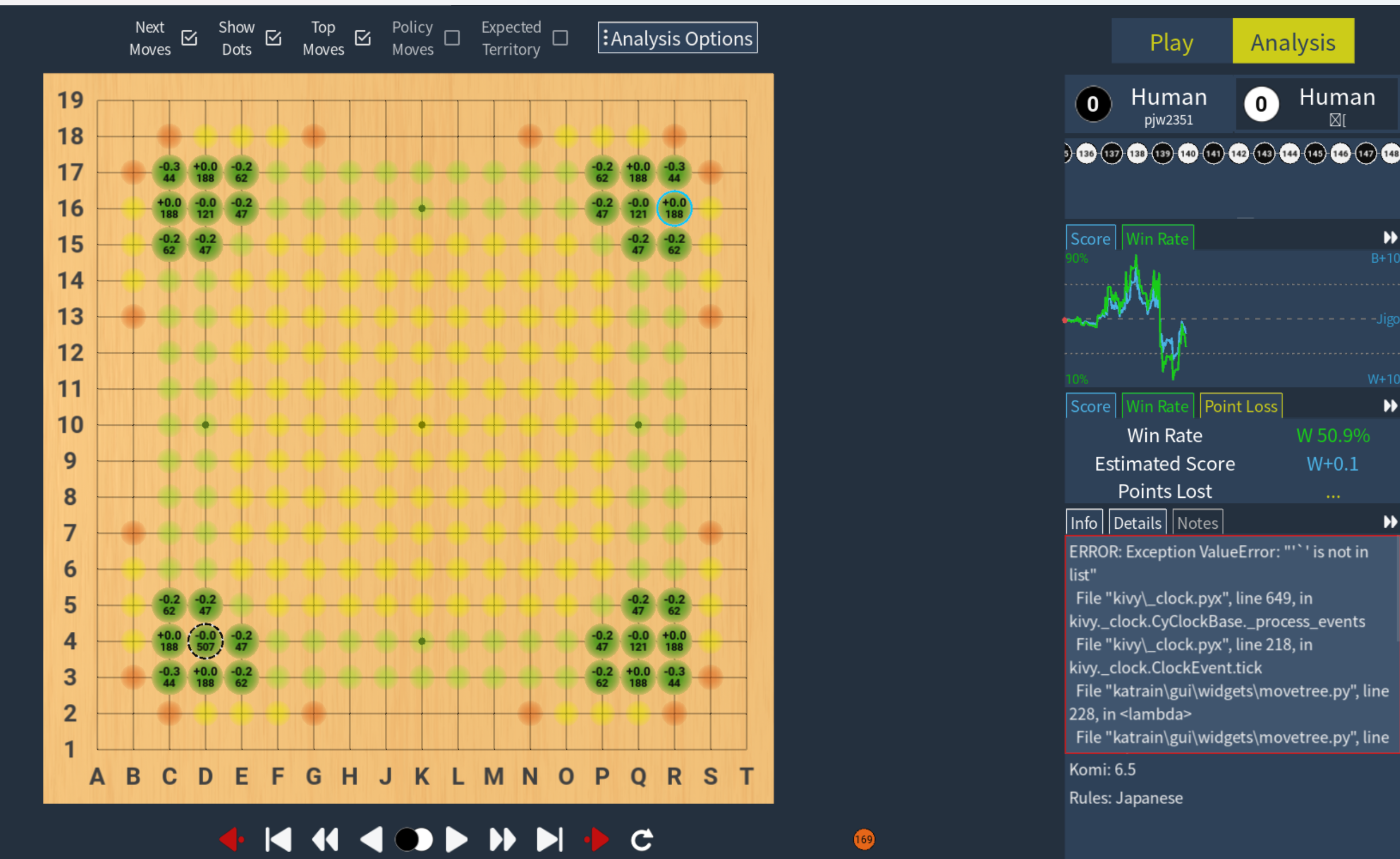Go to previous mistake red arrow

pos(232,840)
